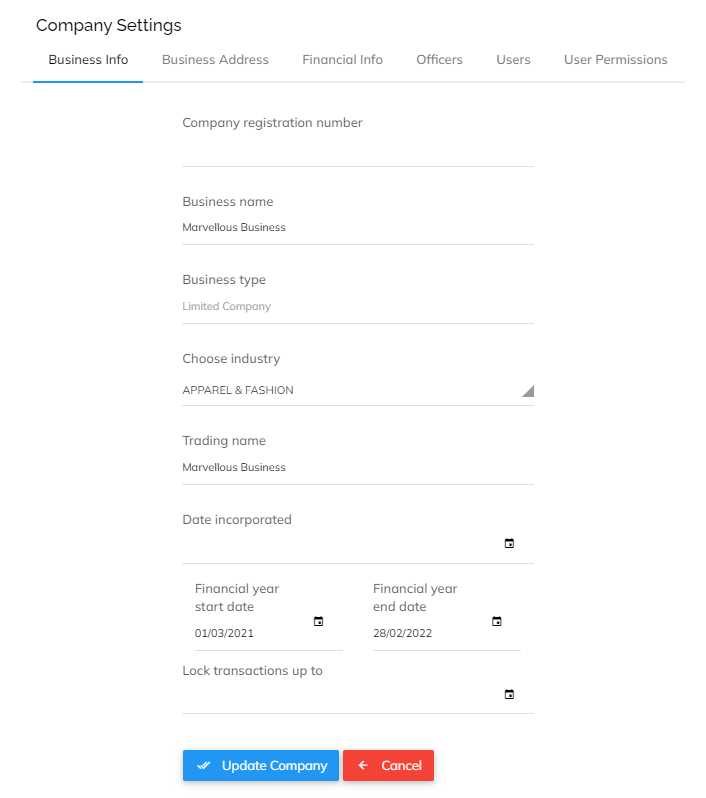Open the Financial year end date calendar

click(x=496, y=621)
